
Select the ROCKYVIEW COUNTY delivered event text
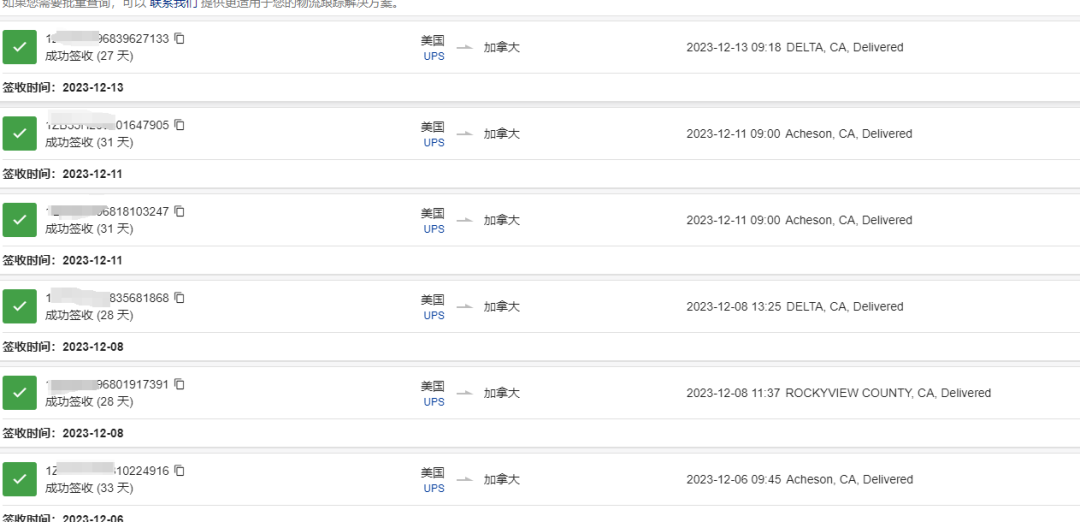[x=838, y=393]
